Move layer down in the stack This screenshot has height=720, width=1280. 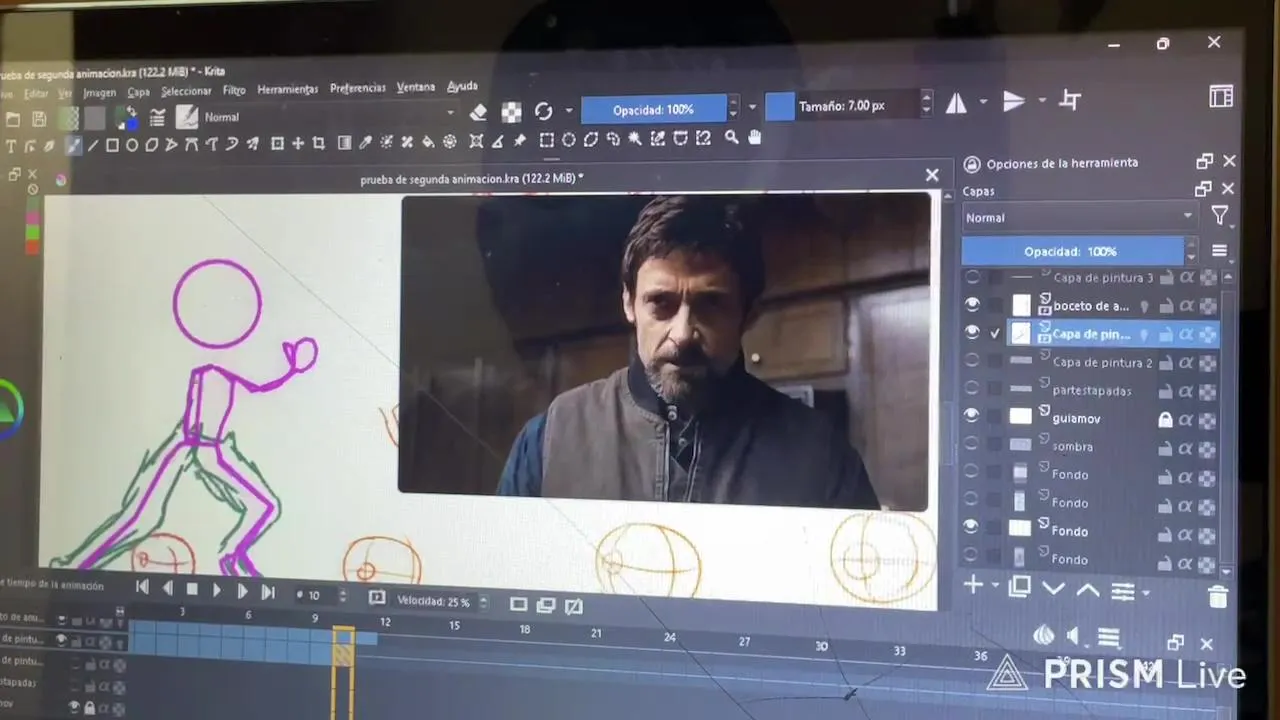tap(1053, 589)
